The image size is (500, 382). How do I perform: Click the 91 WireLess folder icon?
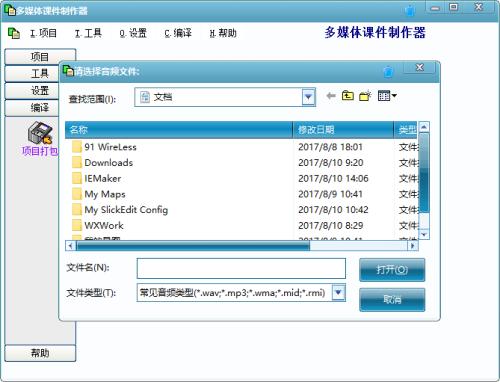click(77, 147)
